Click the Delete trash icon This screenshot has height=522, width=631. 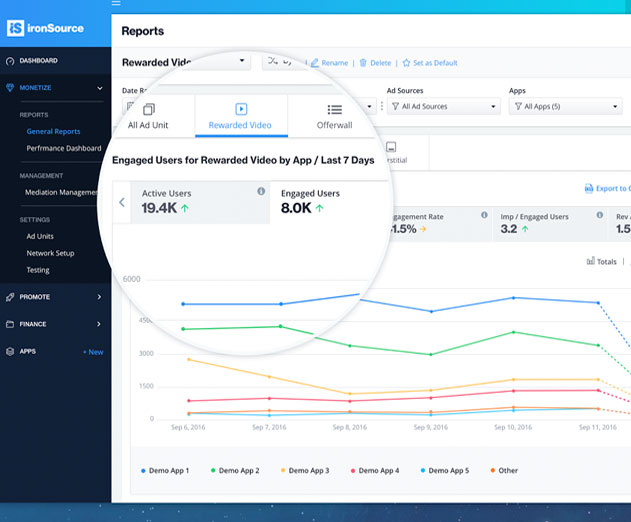[x=363, y=63]
